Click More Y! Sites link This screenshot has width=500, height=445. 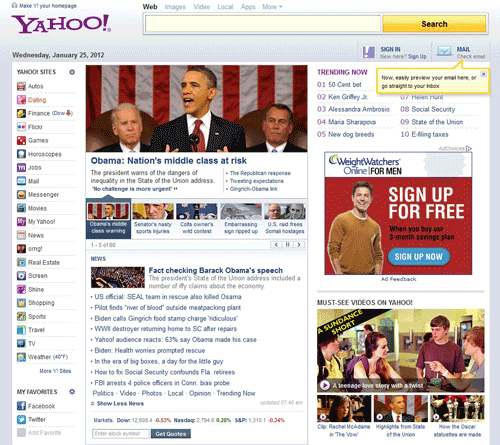pyautogui.click(x=55, y=371)
